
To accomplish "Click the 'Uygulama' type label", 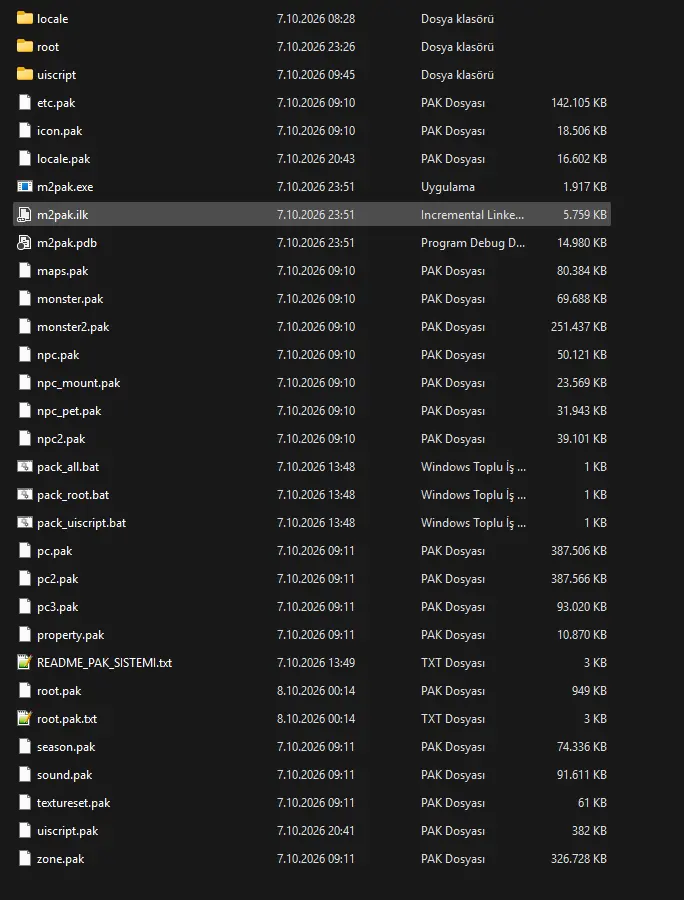I will pos(448,187).
